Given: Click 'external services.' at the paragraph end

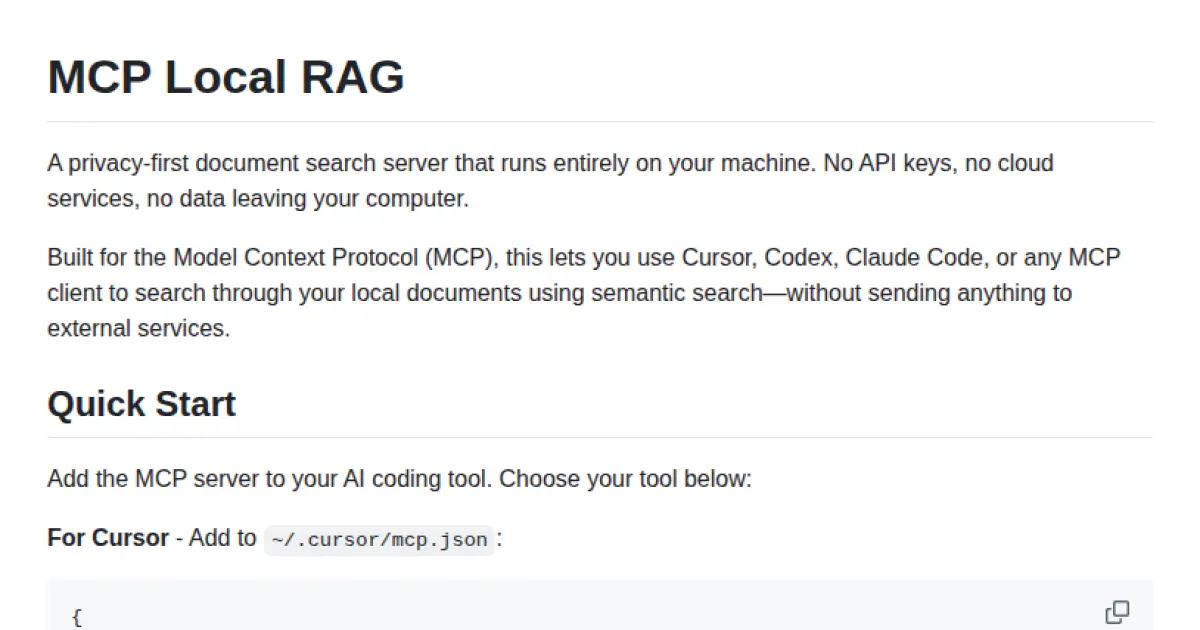Looking at the screenshot, I should point(138,328).
